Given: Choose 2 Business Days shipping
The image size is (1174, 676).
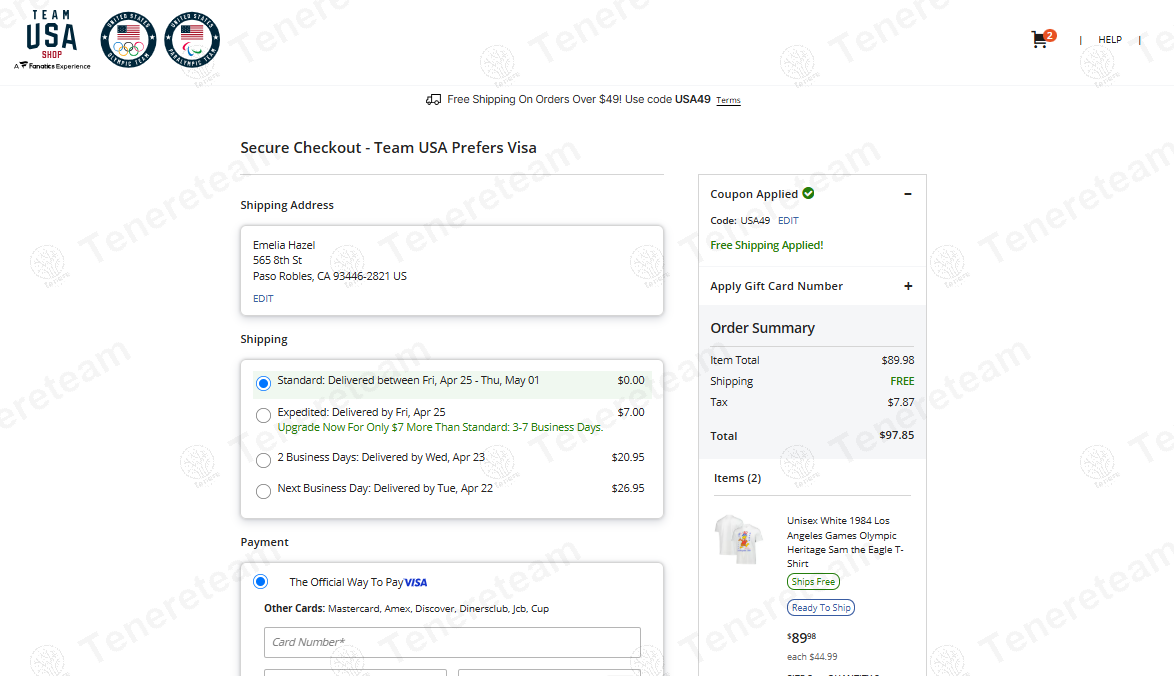Looking at the screenshot, I should pos(263,460).
